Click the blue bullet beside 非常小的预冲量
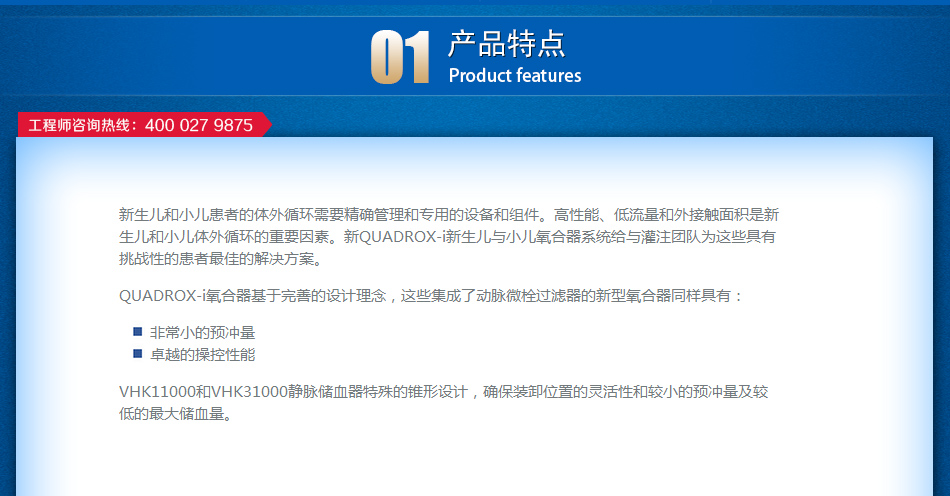The height and width of the screenshot is (496, 950). (x=138, y=331)
